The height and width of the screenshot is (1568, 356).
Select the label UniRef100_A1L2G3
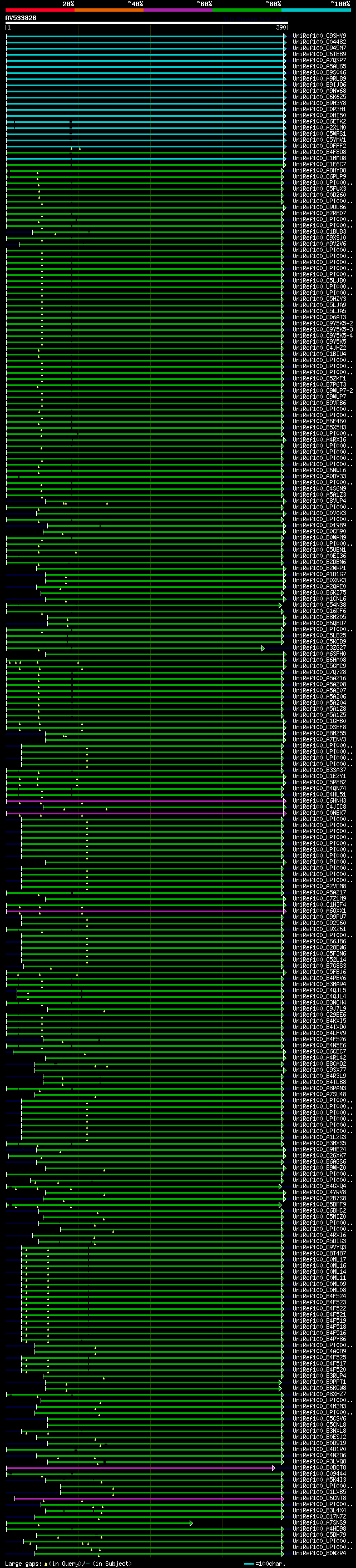[319, 1136]
